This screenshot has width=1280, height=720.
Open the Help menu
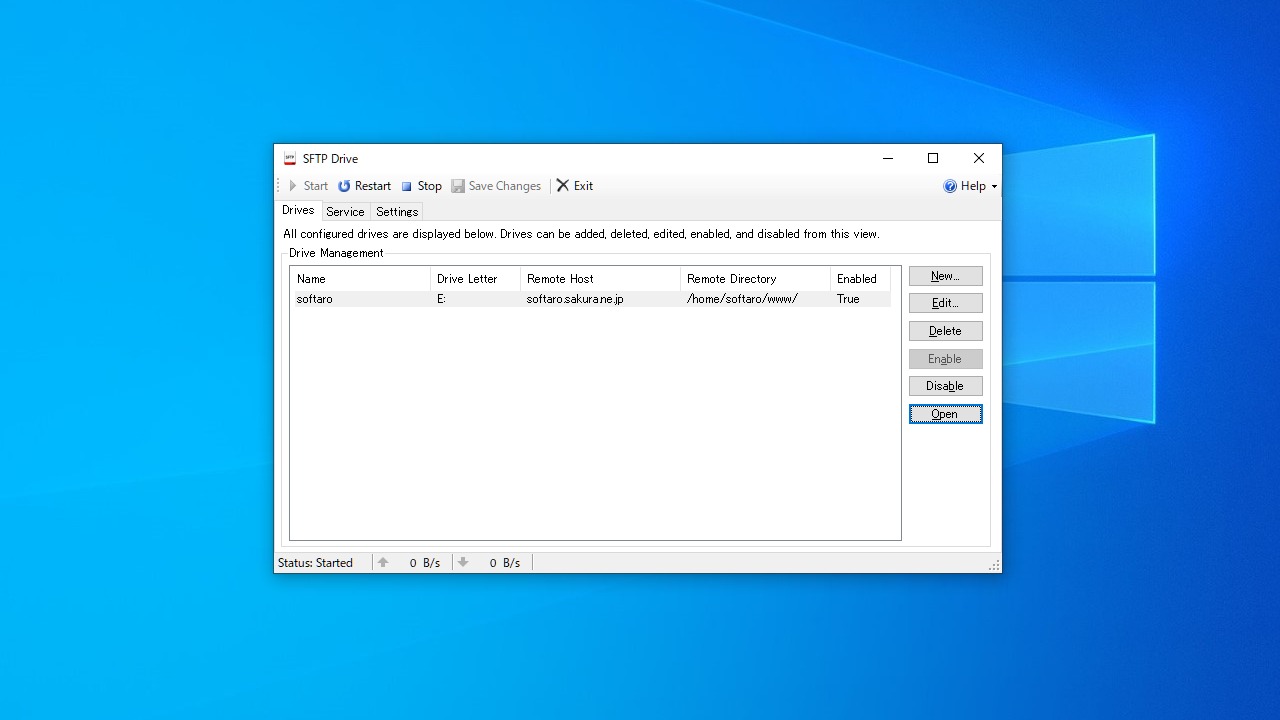click(x=970, y=186)
